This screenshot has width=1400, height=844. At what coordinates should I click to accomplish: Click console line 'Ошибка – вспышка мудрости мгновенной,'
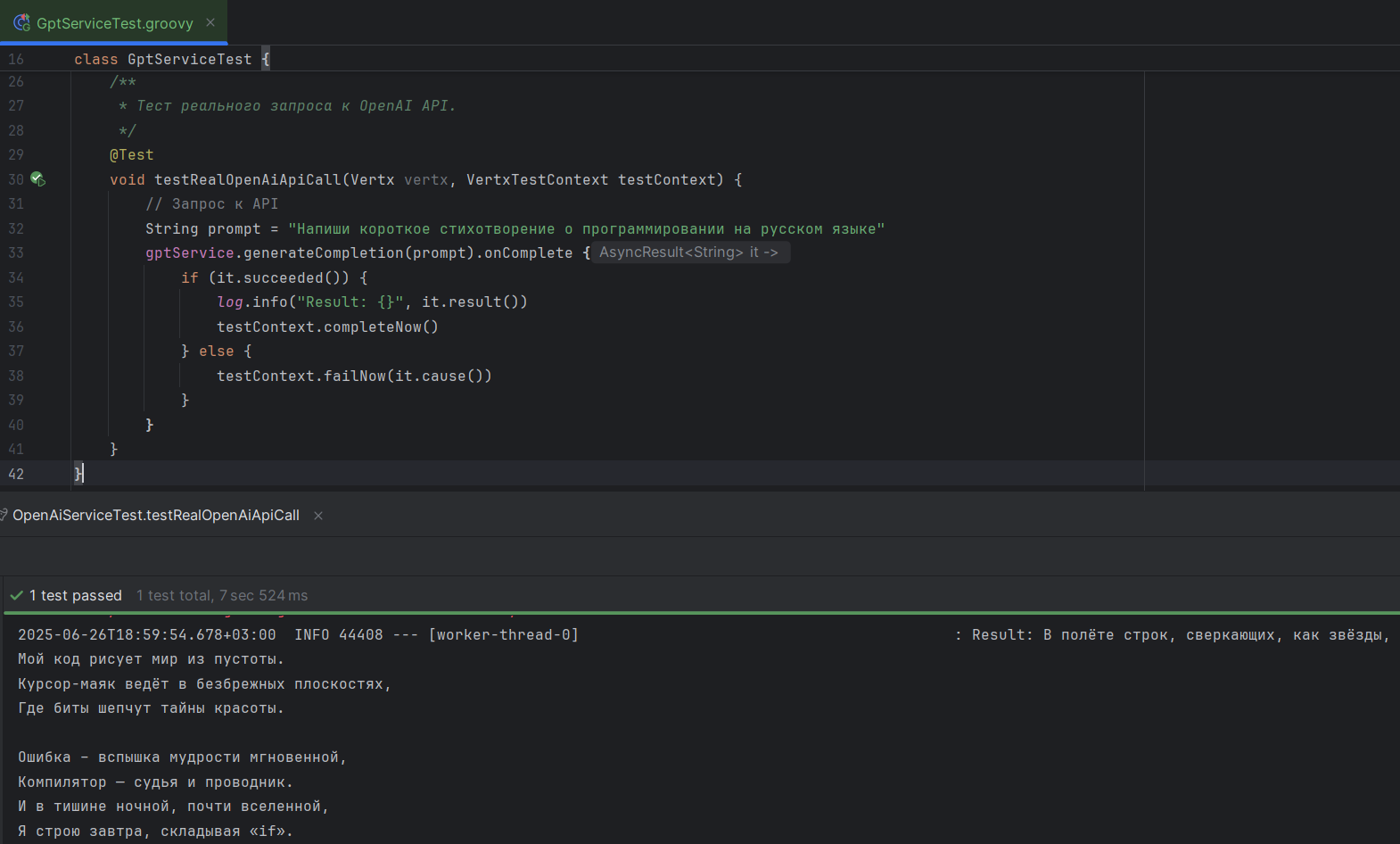183,757
